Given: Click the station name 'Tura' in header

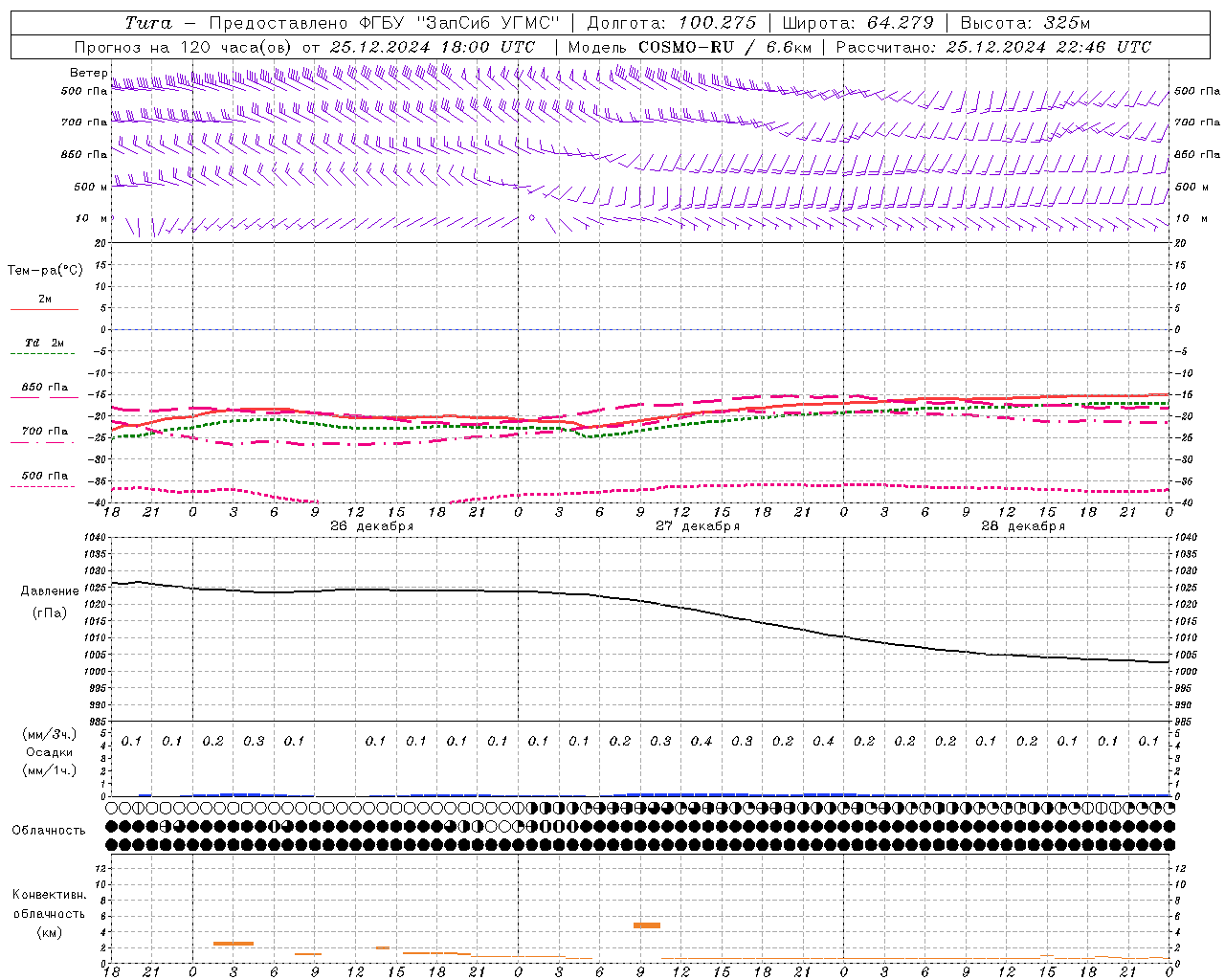Looking at the screenshot, I should pos(149,23).
